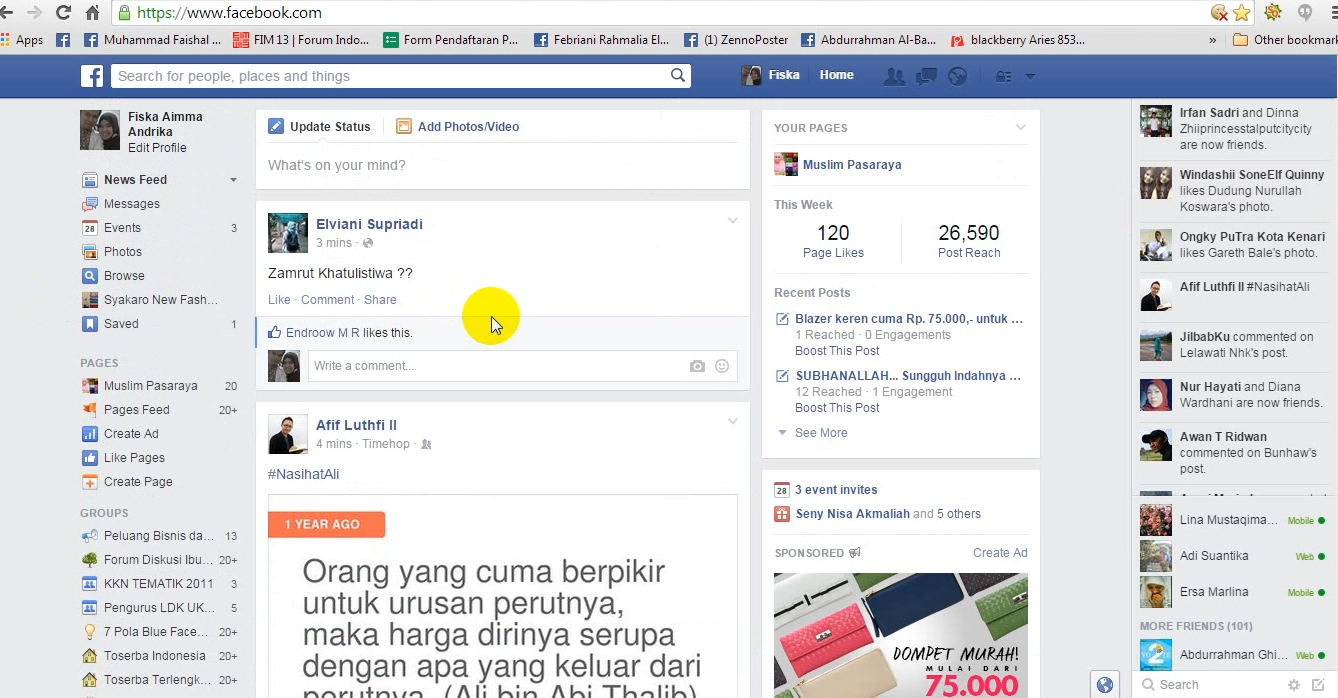The height and width of the screenshot is (698, 1338).
Task: Open the notifications globe icon
Action: [x=957, y=76]
